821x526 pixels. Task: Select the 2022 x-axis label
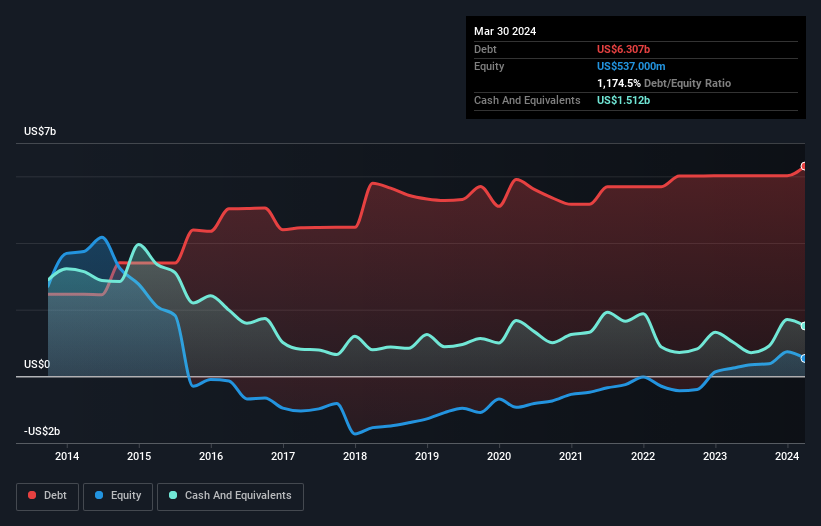tap(643, 456)
